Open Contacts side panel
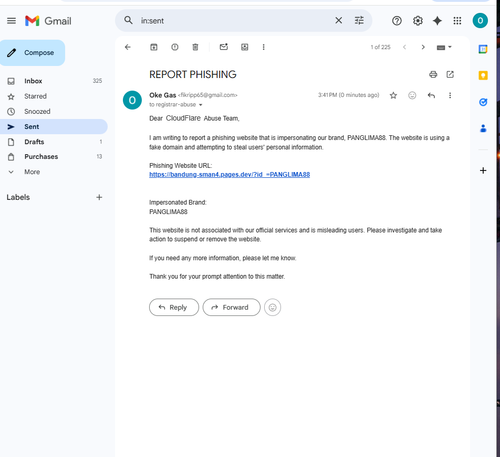Image resolution: width=500 pixels, height=457 pixels. (483, 128)
